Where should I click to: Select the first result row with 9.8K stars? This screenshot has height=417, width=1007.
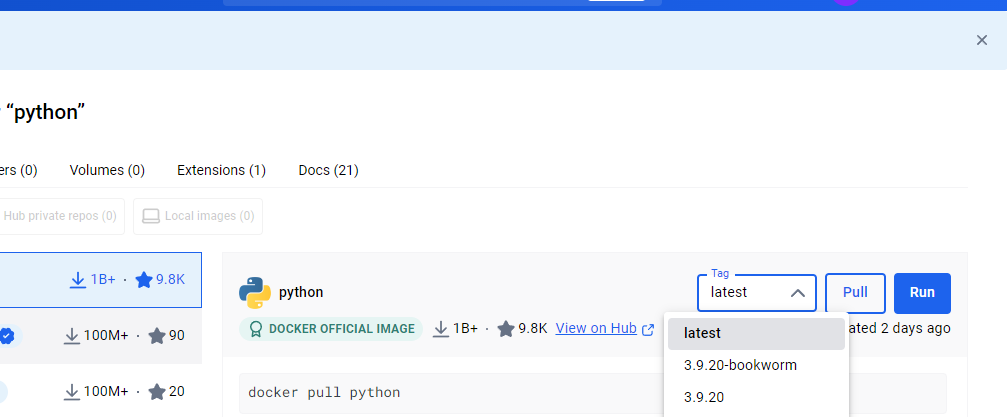101,280
